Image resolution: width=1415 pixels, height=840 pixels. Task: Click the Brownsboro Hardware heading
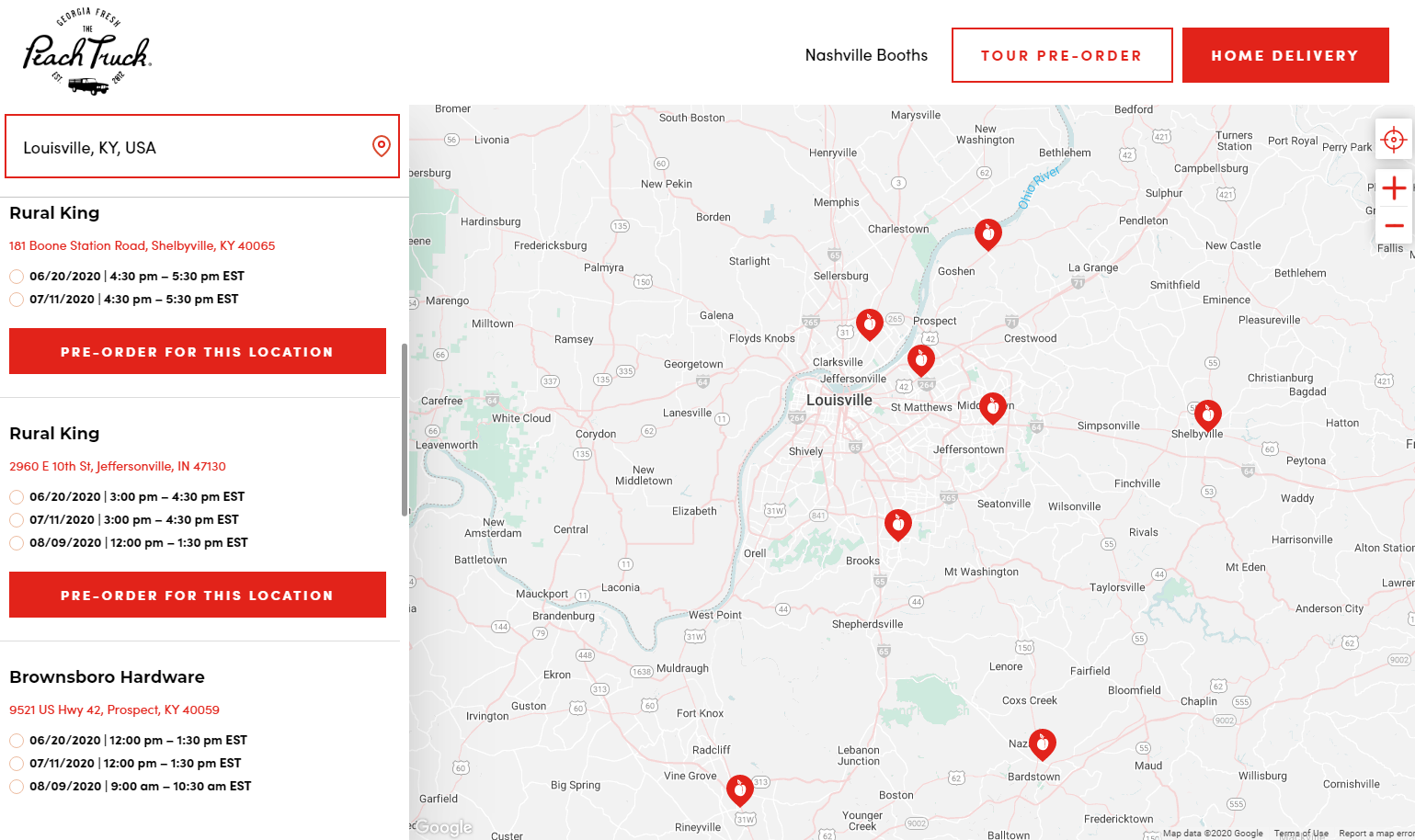[107, 677]
